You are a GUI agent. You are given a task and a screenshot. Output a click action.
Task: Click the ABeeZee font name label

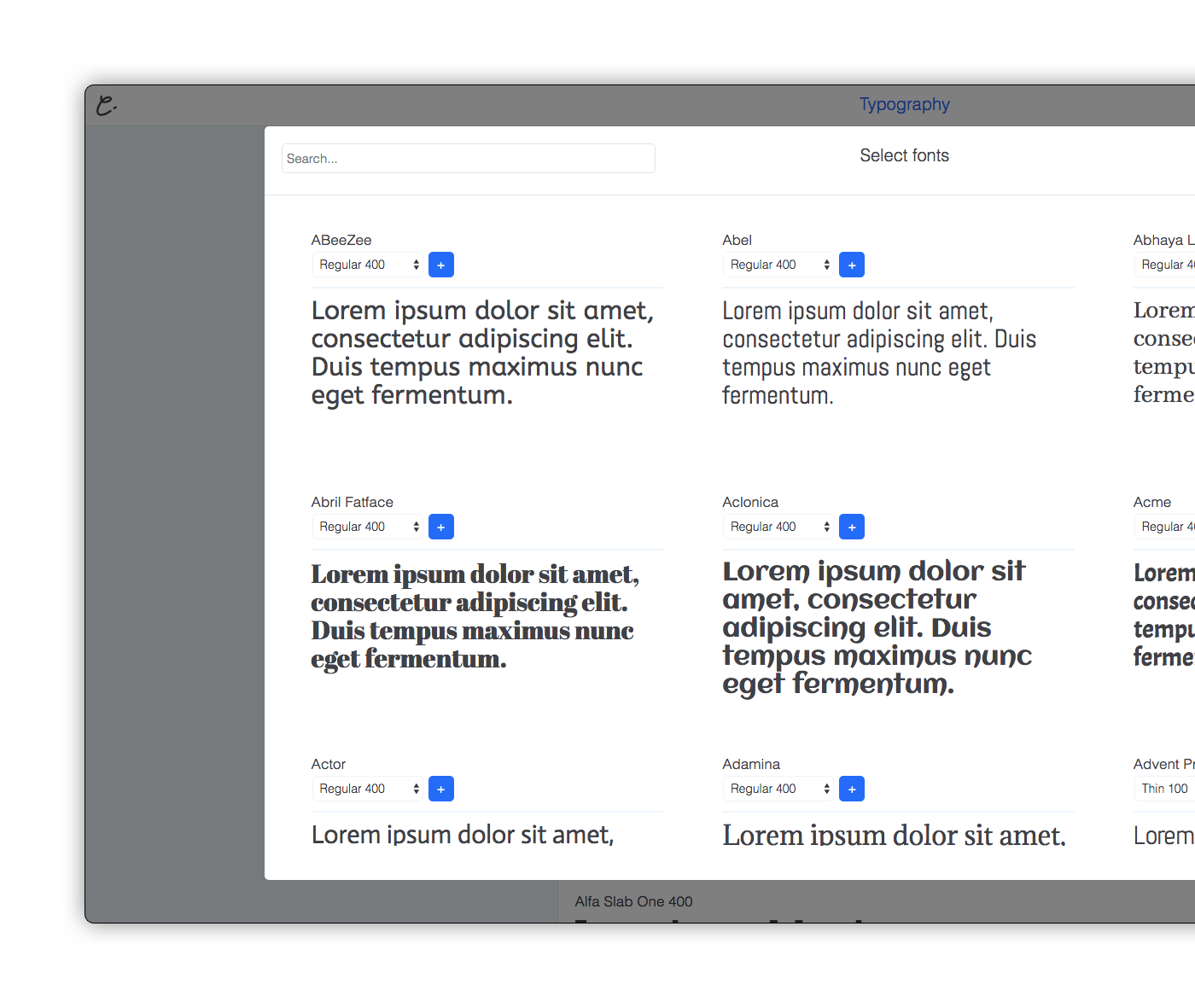pyautogui.click(x=341, y=240)
